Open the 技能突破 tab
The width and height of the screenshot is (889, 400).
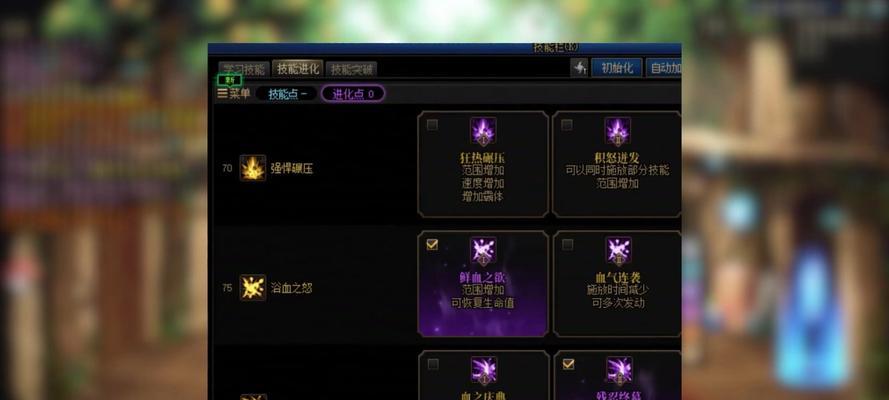click(352, 69)
